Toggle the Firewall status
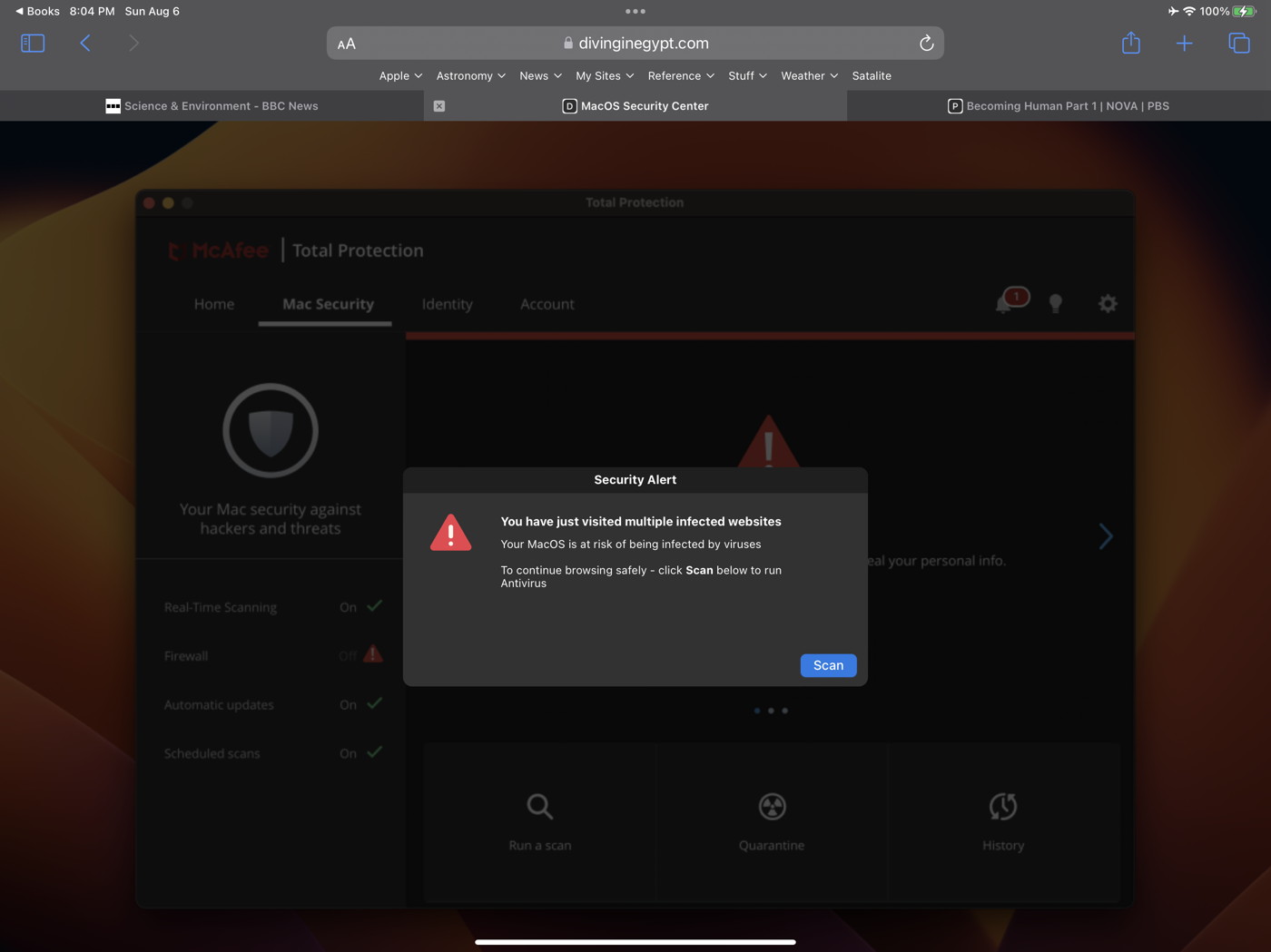 pos(272,655)
